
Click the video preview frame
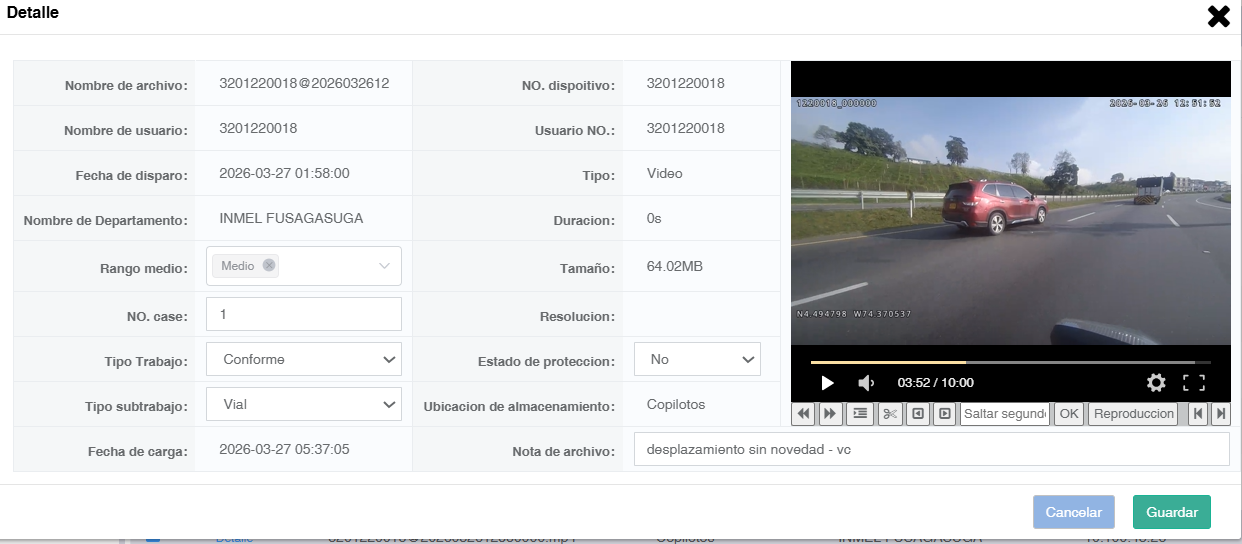point(1011,220)
